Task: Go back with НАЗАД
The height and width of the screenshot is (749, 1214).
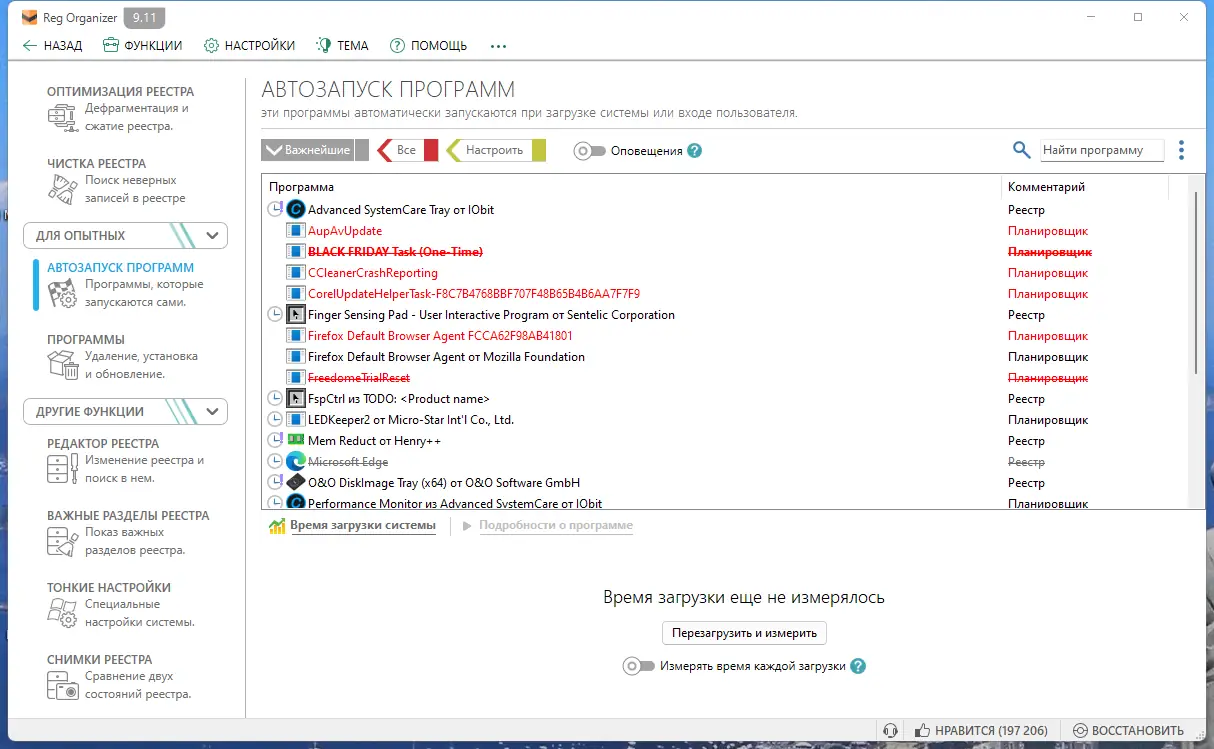Action: tap(52, 46)
